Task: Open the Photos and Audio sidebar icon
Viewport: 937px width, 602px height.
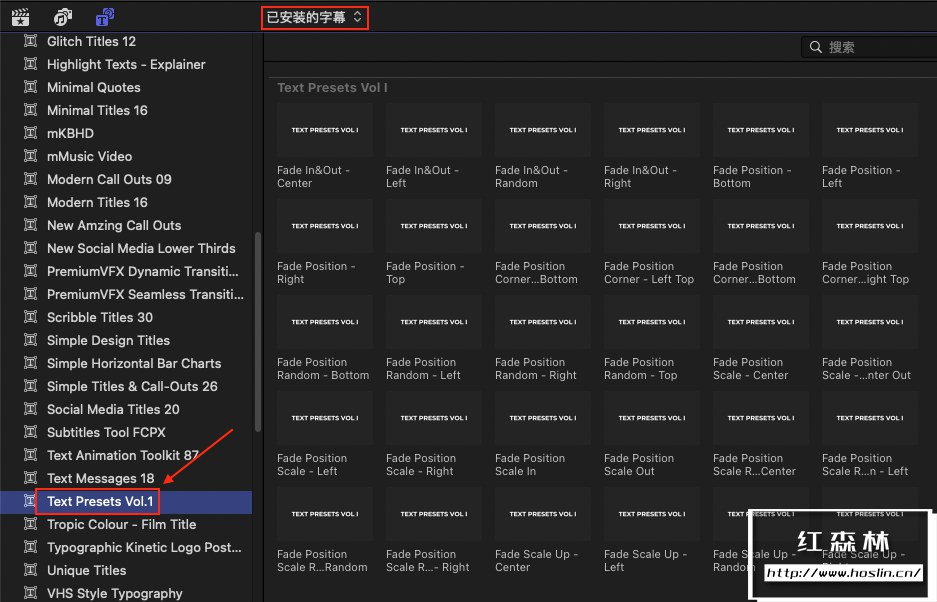Action: click(x=63, y=17)
